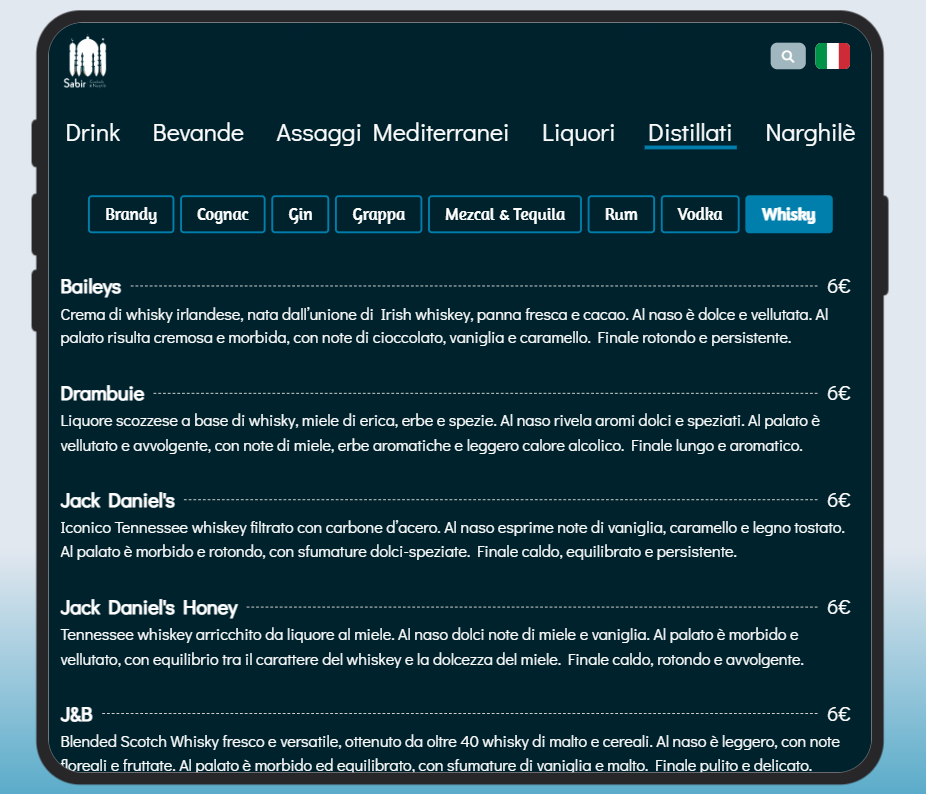Image resolution: width=926 pixels, height=794 pixels.
Task: Open the Liquori section
Action: click(578, 133)
